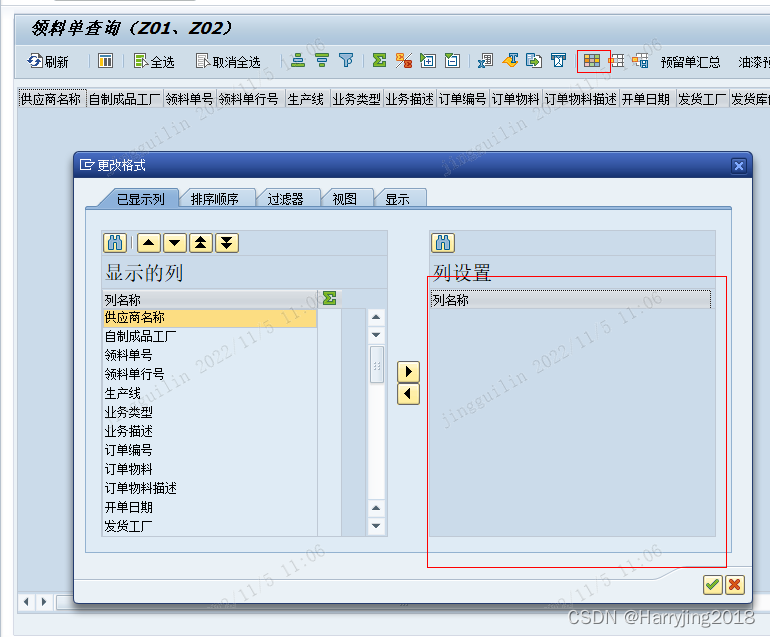Viewport: 770px width, 637px height.
Task: Click the 刷新 refresh button
Action: click(48, 61)
